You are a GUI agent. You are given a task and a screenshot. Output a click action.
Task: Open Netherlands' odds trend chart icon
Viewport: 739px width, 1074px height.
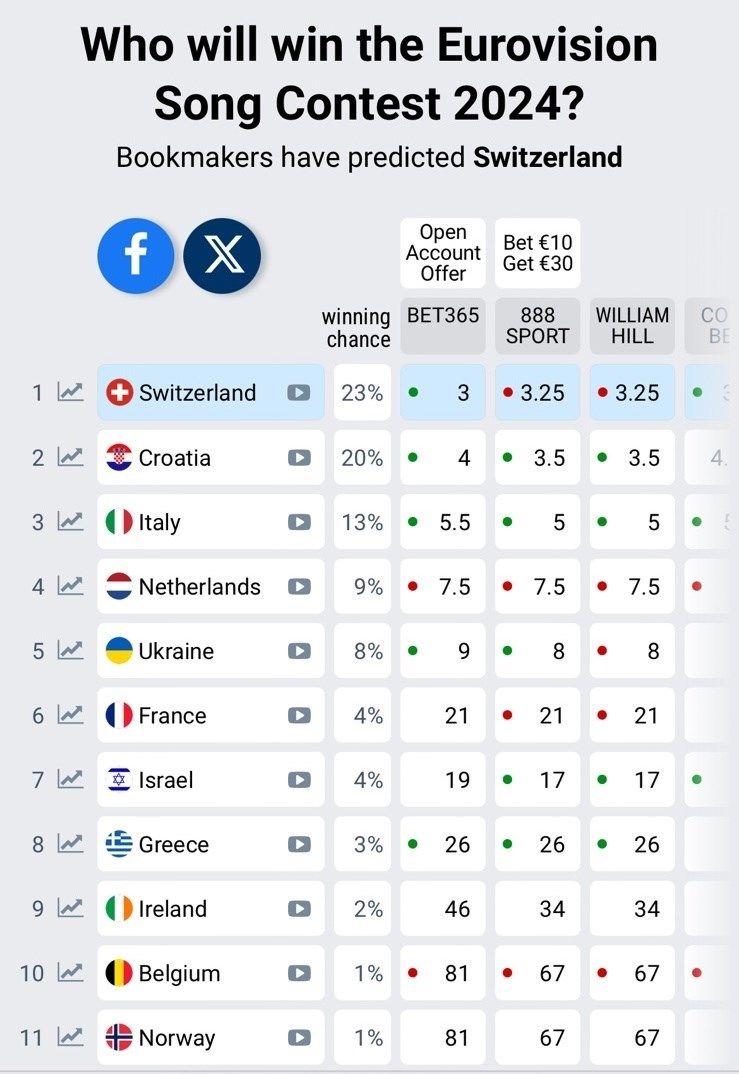click(x=70, y=587)
